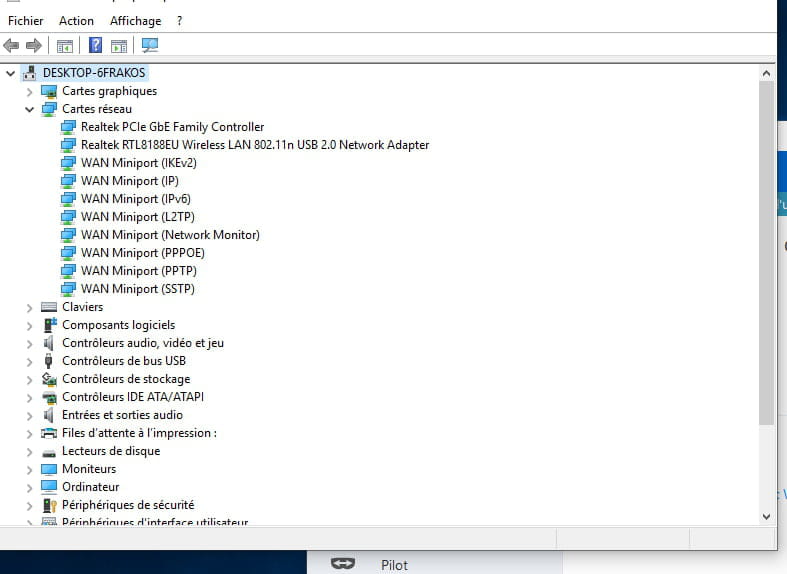
Task: Collapse the DESKTOP-6FRAKOS root node
Action: point(11,73)
